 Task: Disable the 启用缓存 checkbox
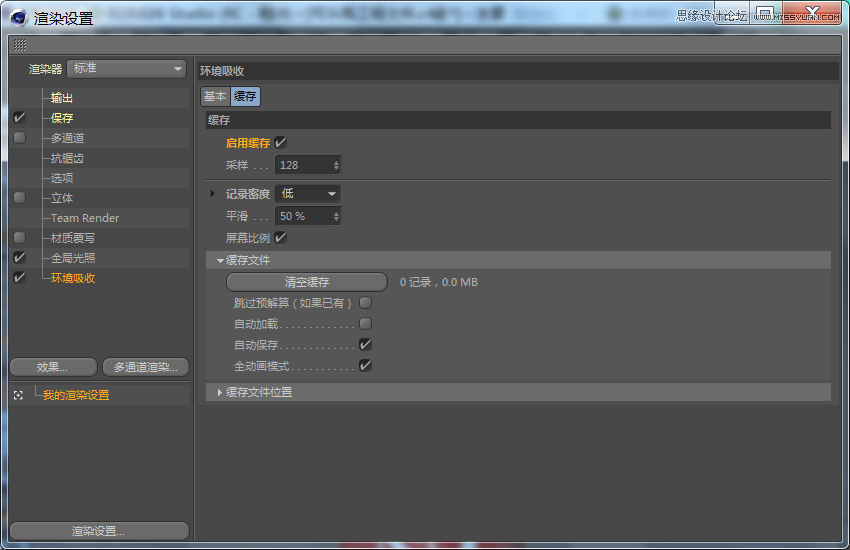[280, 143]
